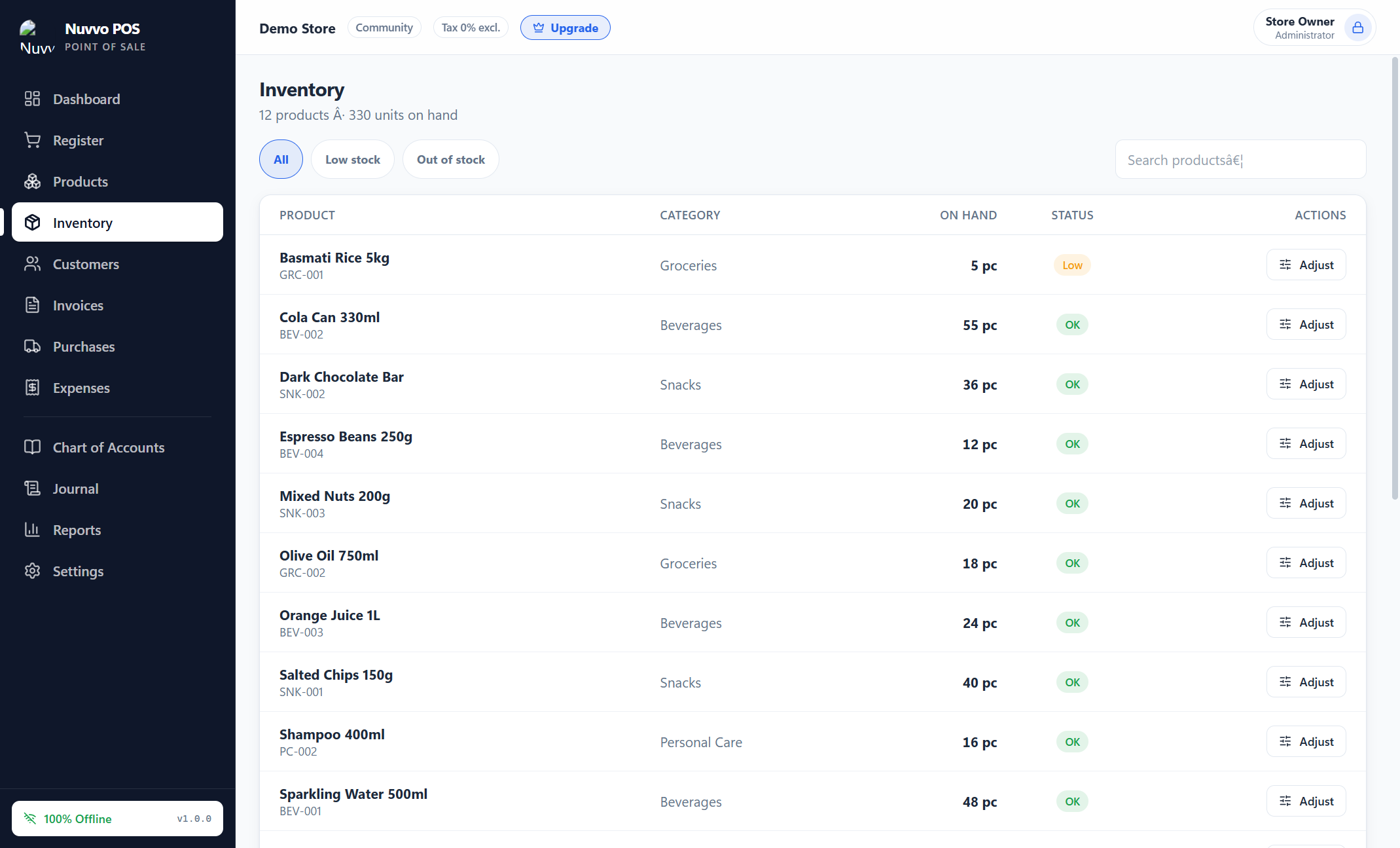Viewport: 1400px width, 848px height.
Task: Click the sliders icon for Orange Juice 1L
Action: click(1285, 622)
